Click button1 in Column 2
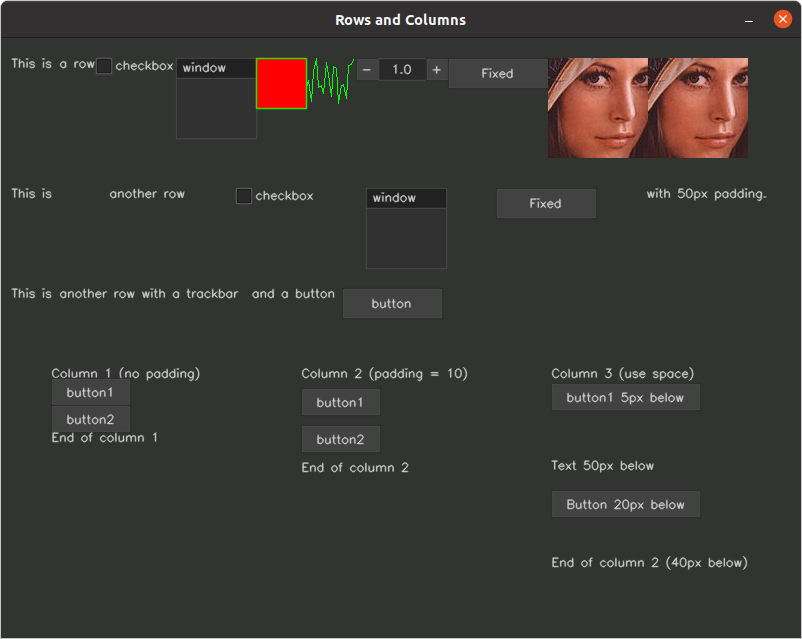Screen dimensions: 802x639 (x=341, y=402)
